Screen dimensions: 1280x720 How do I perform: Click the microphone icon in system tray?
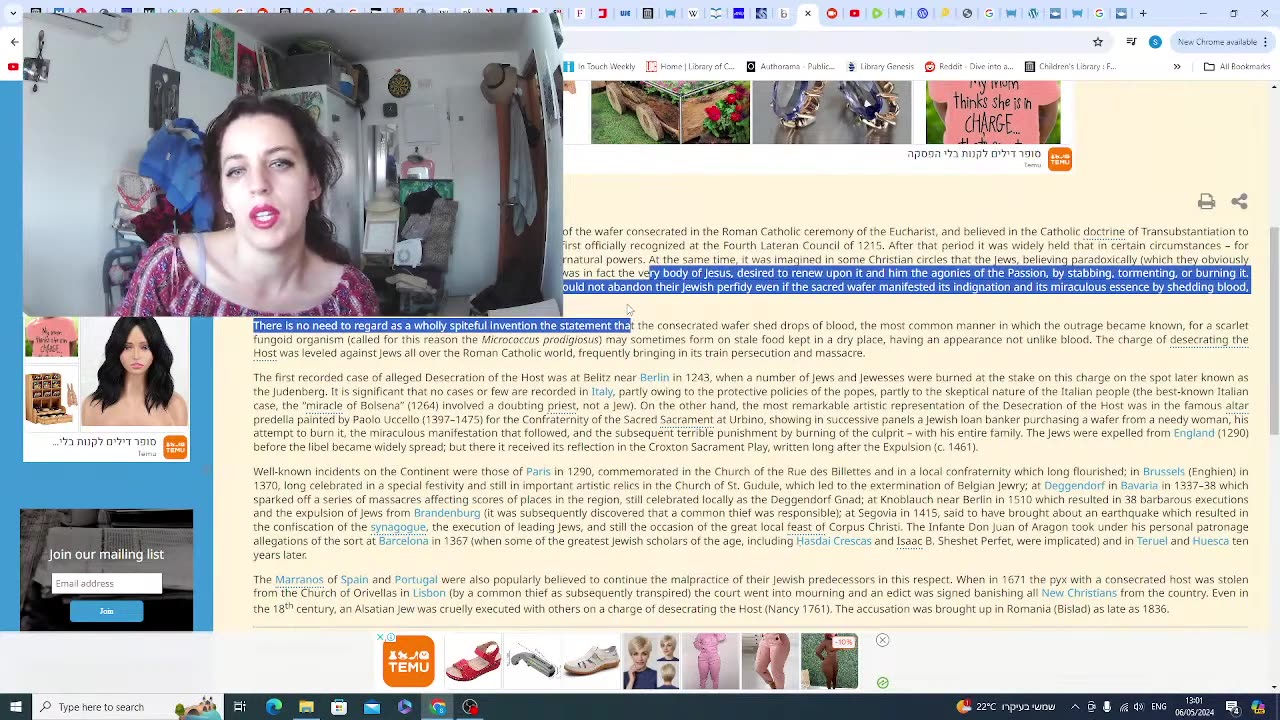click(x=1107, y=707)
